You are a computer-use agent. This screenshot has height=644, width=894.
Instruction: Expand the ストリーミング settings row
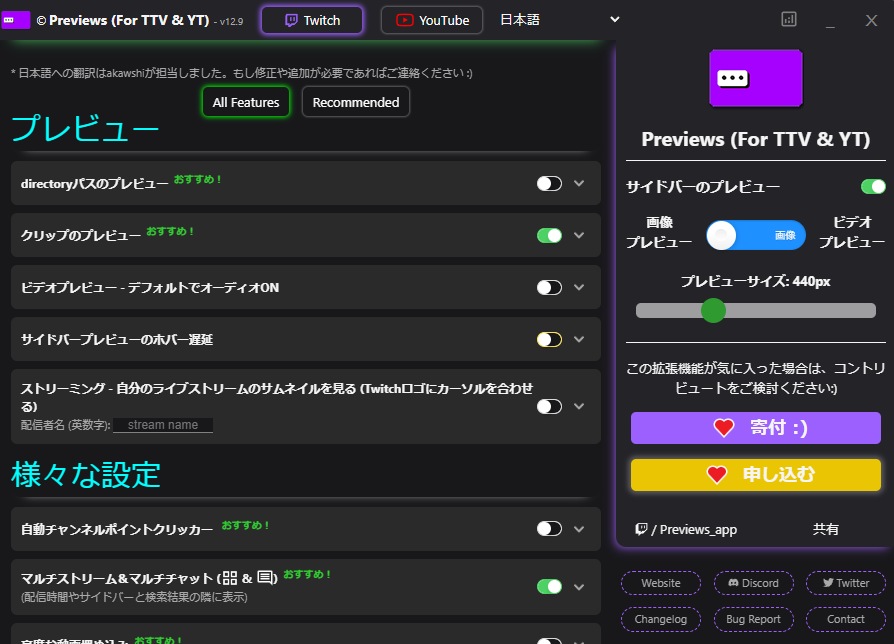point(579,406)
